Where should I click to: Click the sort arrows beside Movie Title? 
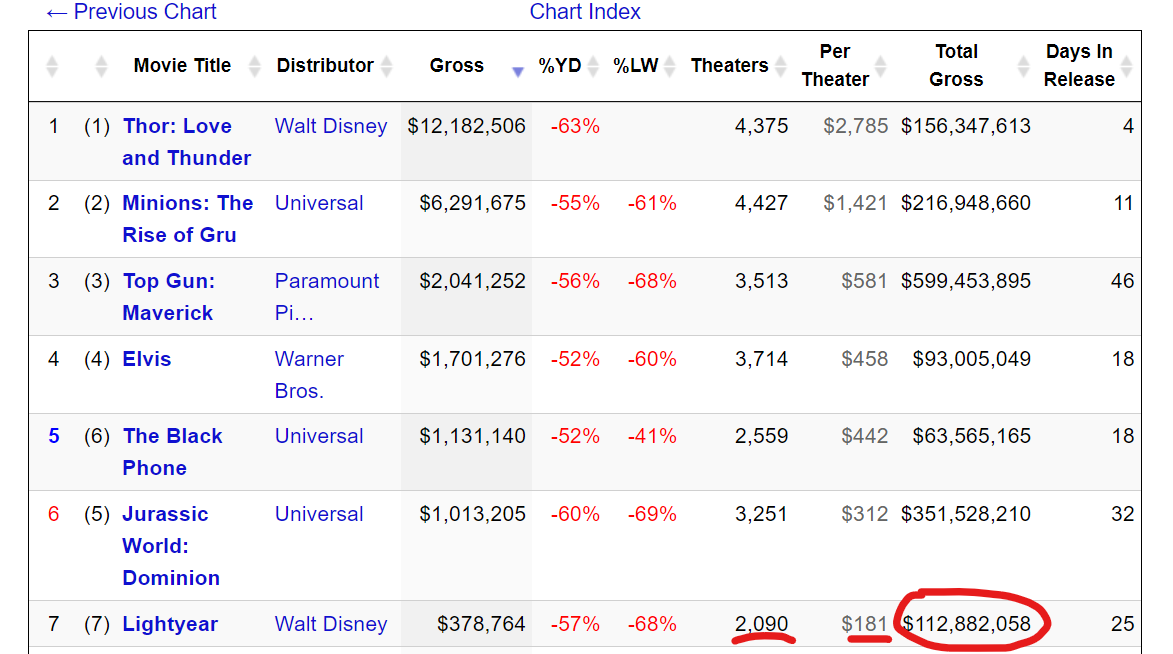click(x=254, y=66)
